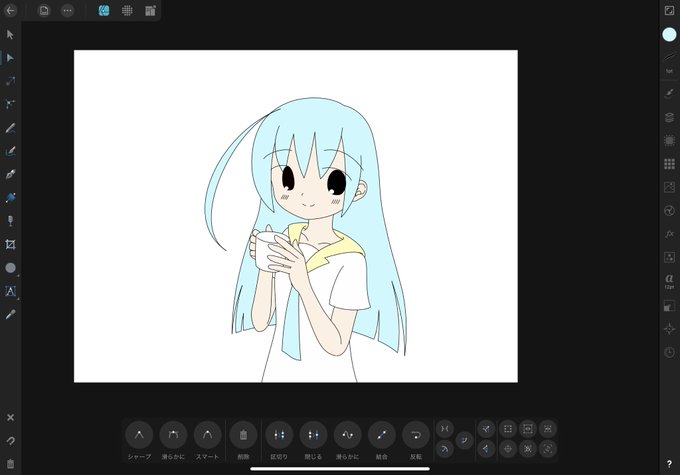This screenshot has height=475, width=680.
Task: Go back using the top-left arrow
Action: point(10,10)
